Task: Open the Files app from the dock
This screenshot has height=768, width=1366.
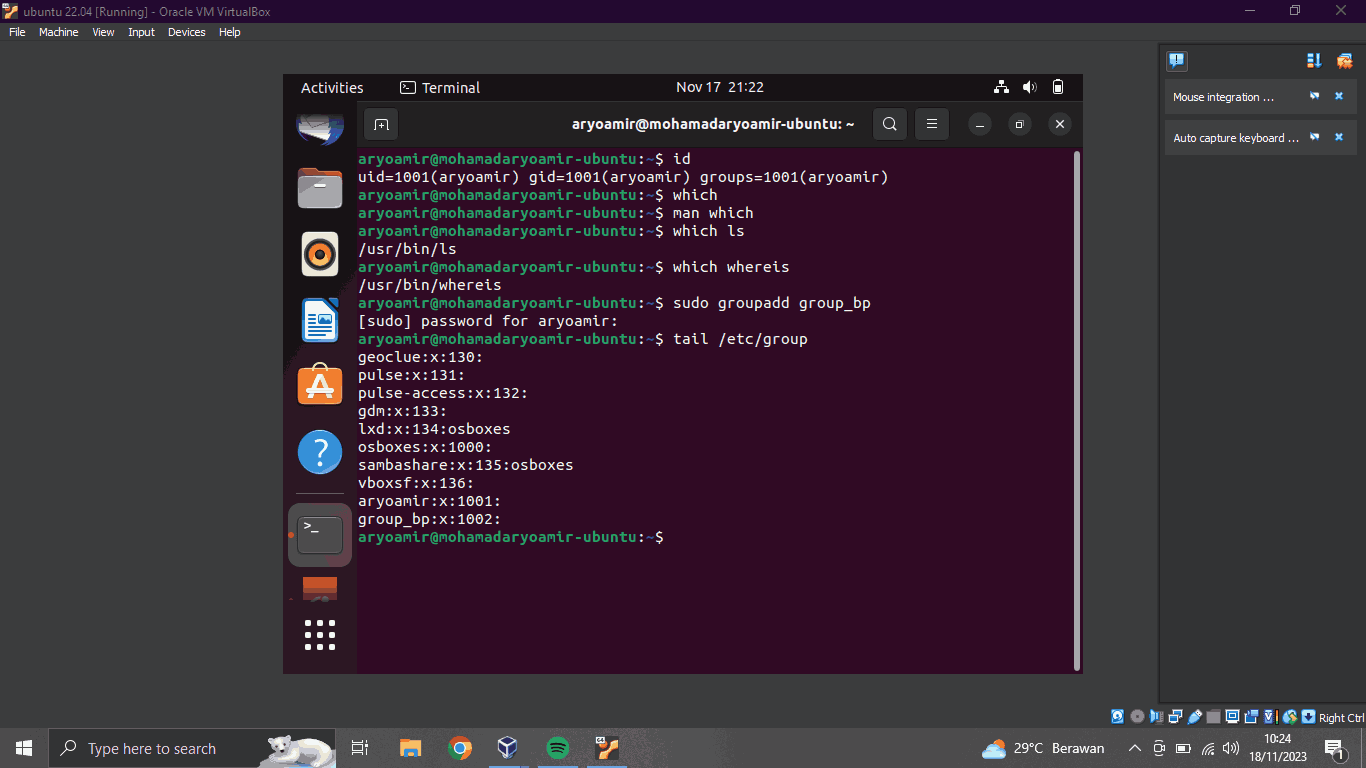Action: [x=320, y=188]
